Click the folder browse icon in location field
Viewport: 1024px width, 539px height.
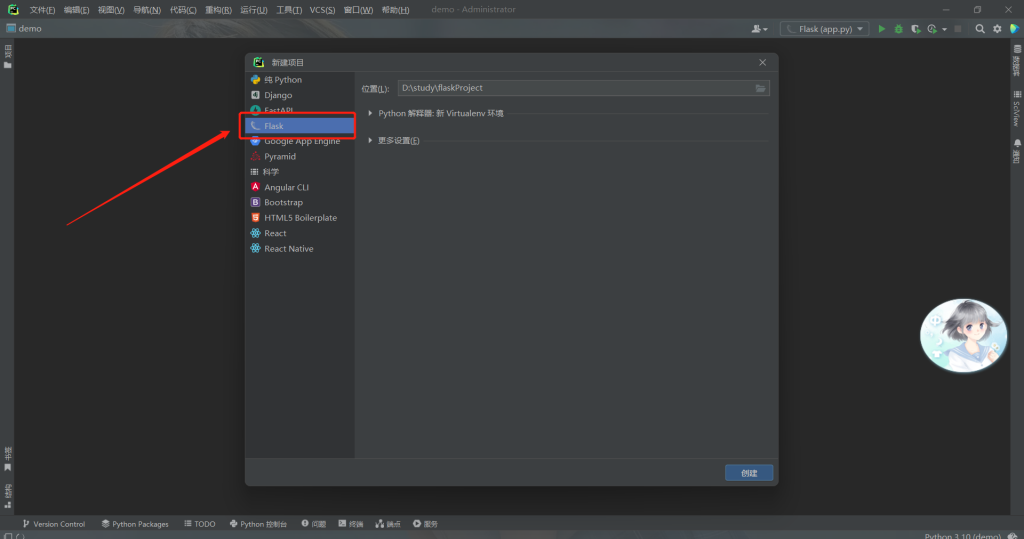coord(761,88)
